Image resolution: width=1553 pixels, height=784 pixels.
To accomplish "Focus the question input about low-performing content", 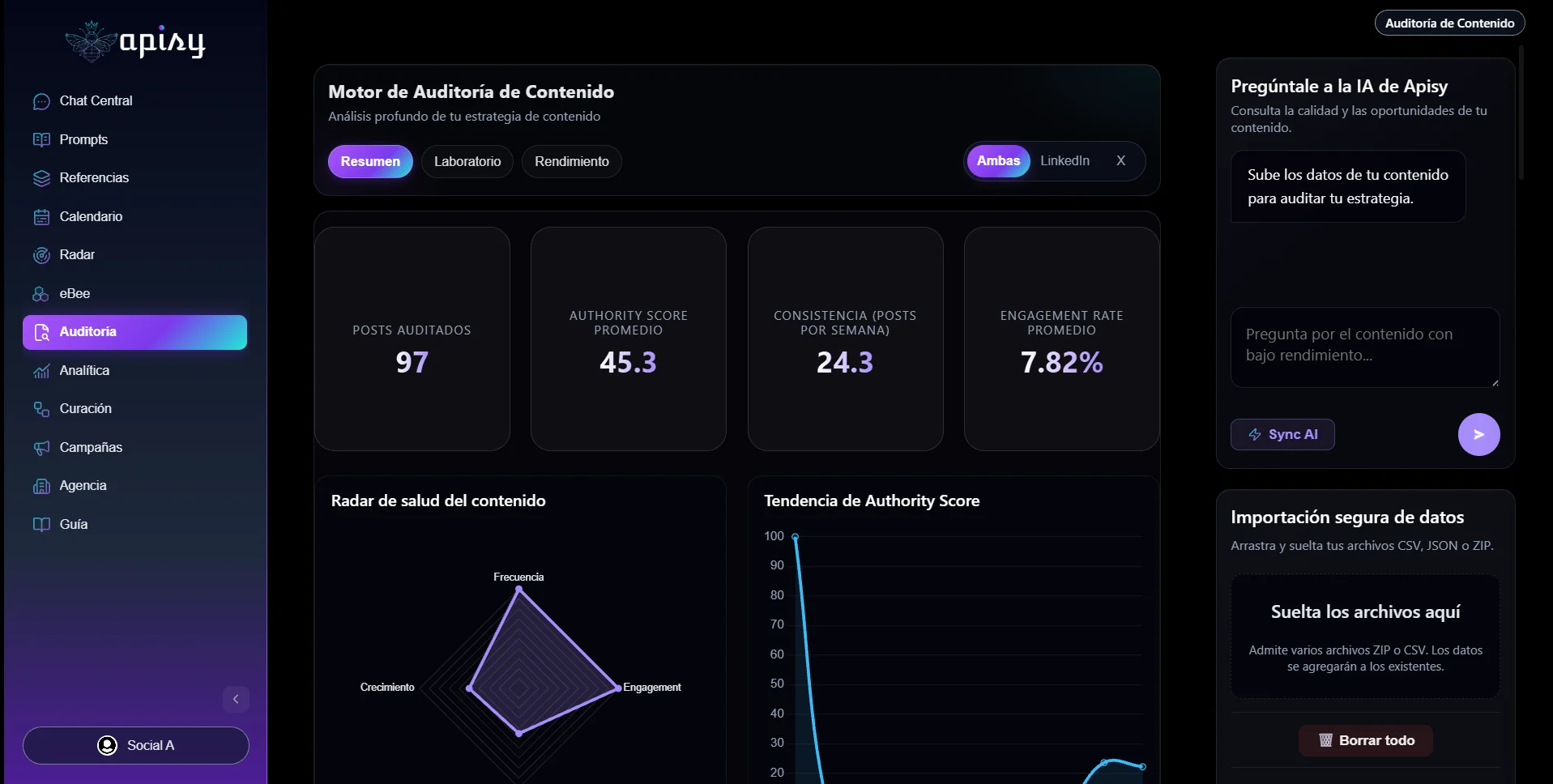I will (x=1365, y=347).
